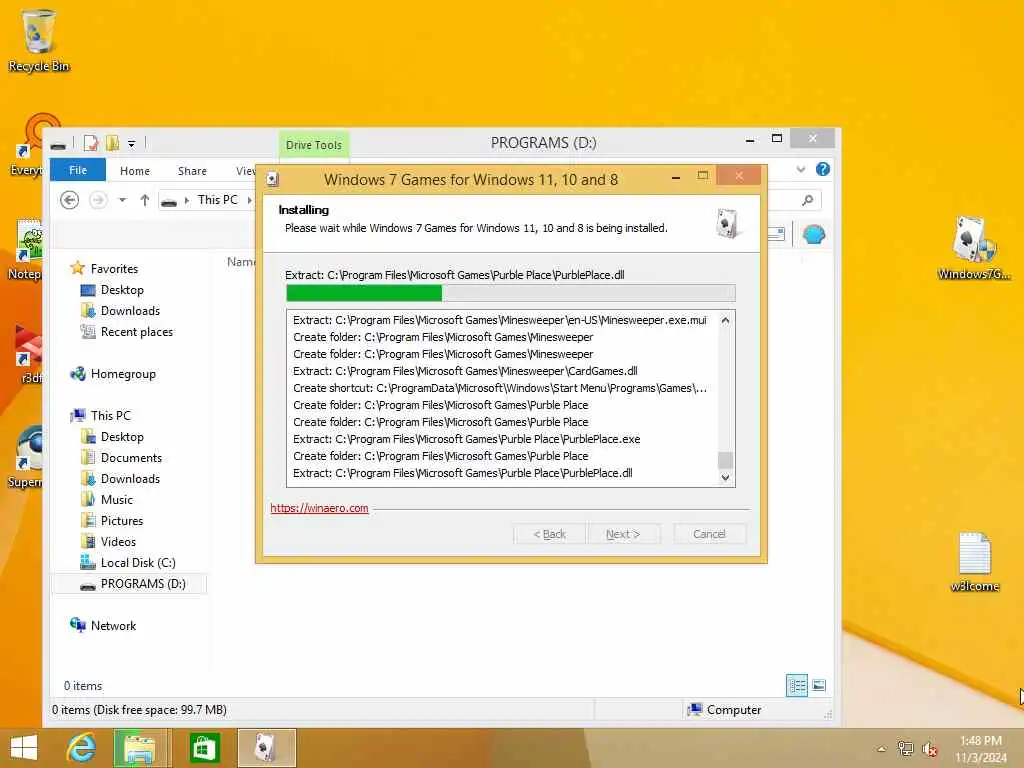
Task: Select Network in navigation pane
Action: point(113,626)
